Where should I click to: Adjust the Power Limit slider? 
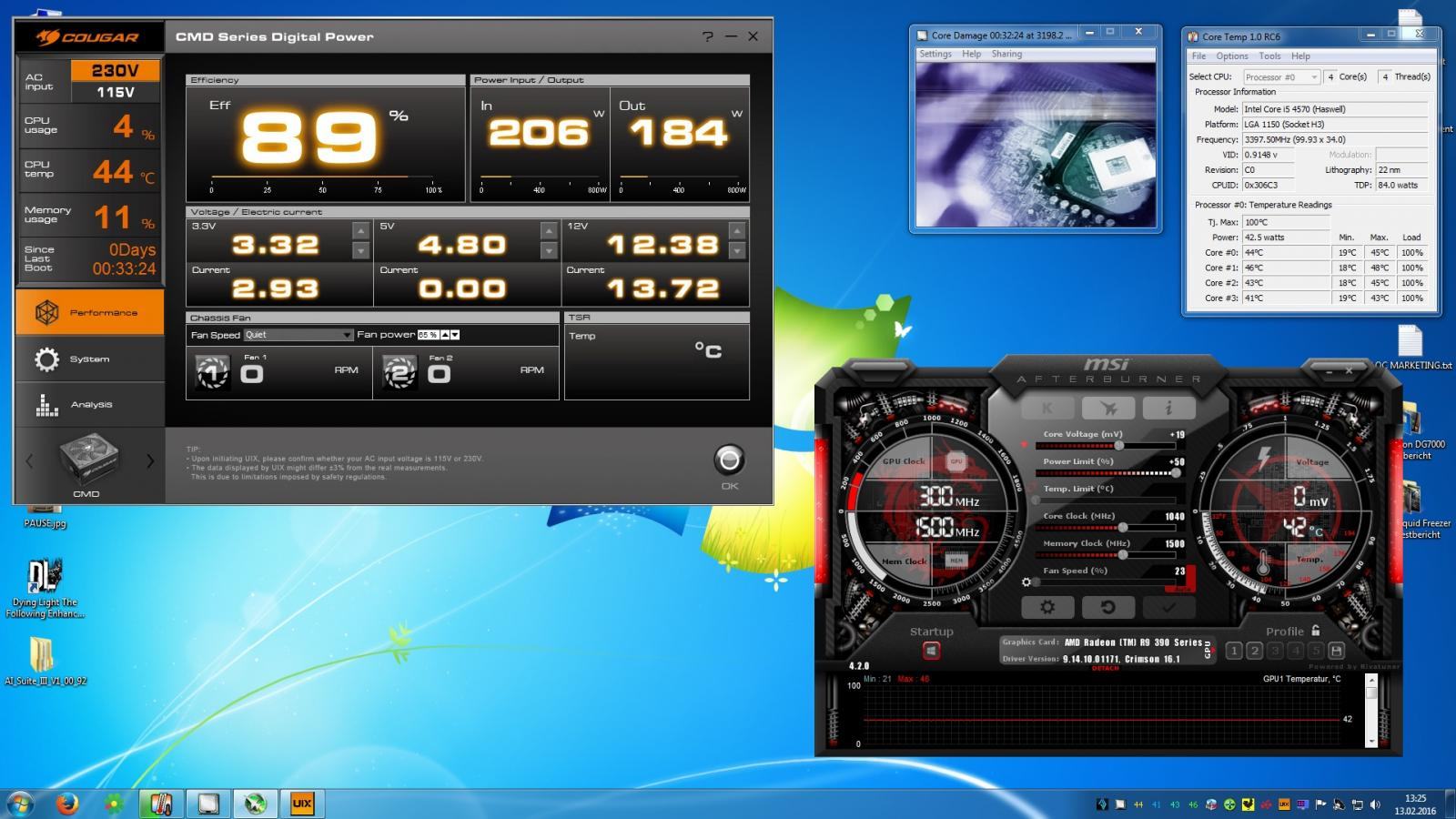[1176, 473]
